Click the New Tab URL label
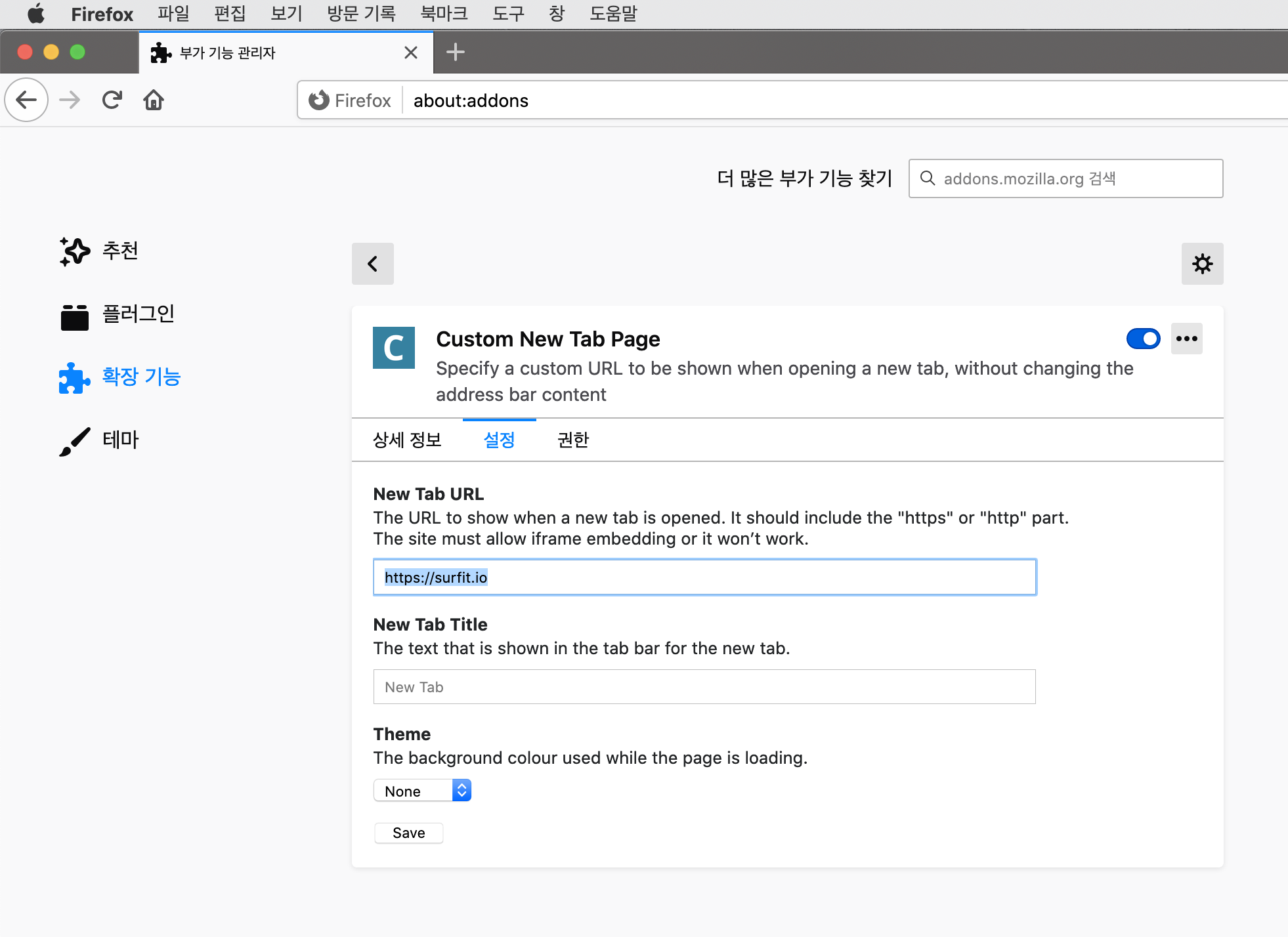1288x937 pixels. click(x=428, y=494)
